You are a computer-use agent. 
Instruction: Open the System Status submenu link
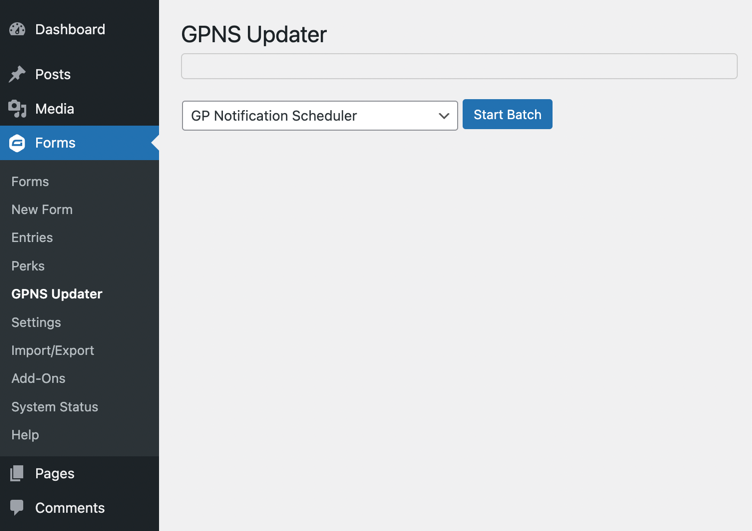click(x=55, y=407)
